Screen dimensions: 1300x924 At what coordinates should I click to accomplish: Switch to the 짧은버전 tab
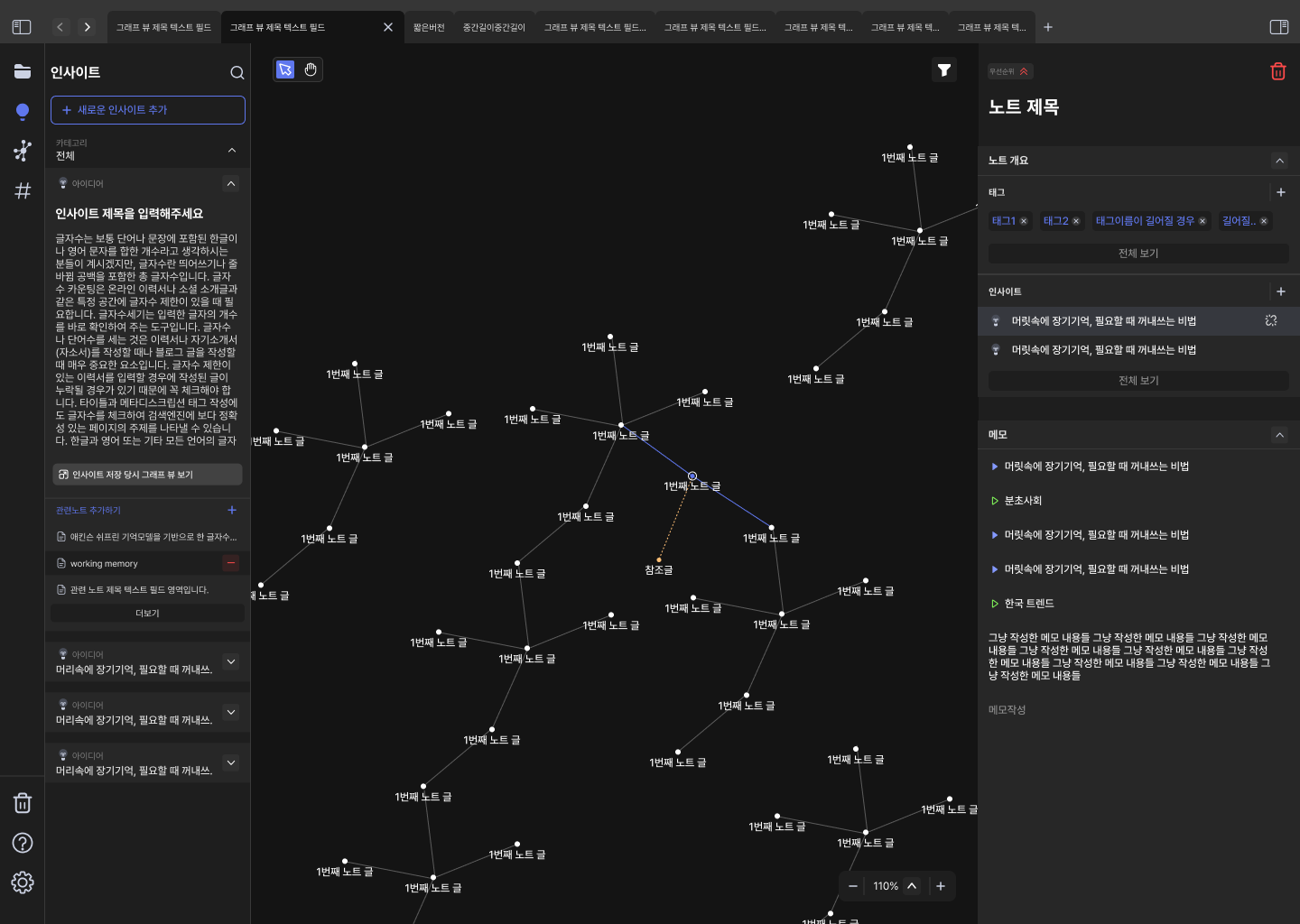429,26
